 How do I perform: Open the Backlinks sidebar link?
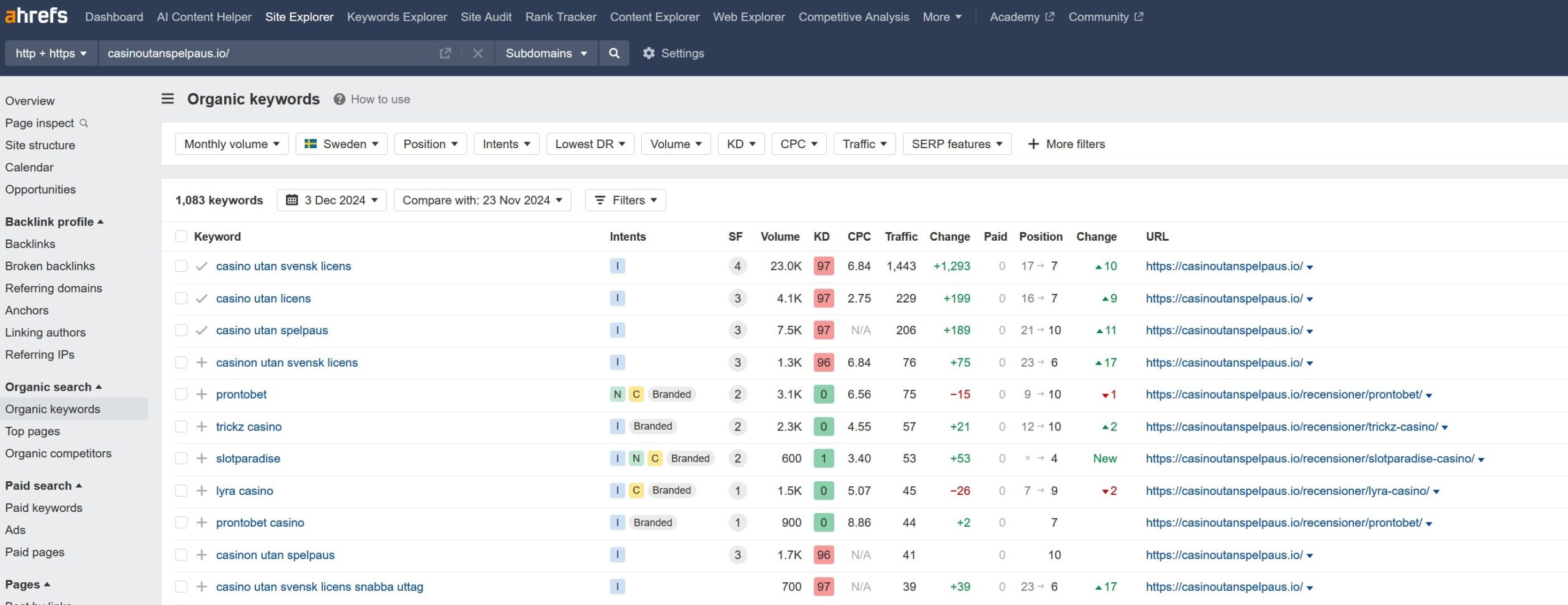[30, 244]
